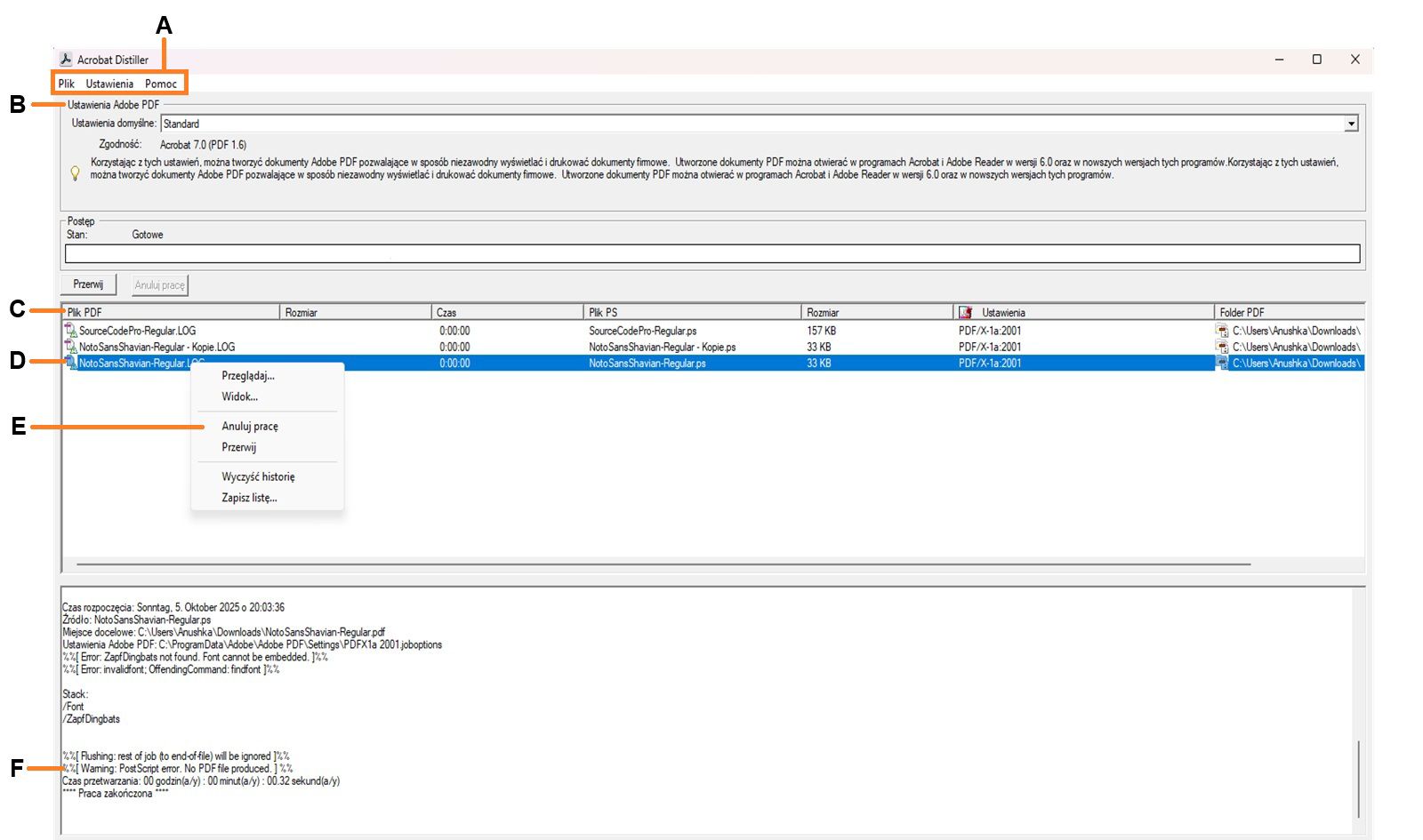Click the Acrobat 7.0 (PDF 1.6) compatibility text

point(203,144)
